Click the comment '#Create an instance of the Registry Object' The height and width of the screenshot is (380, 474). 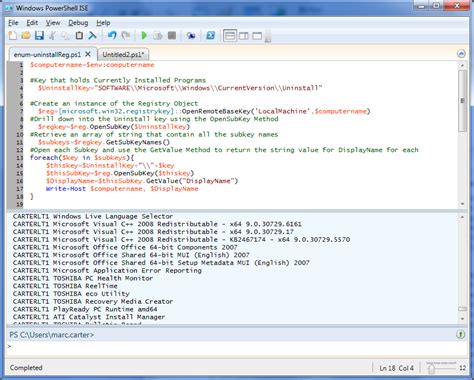coord(114,103)
